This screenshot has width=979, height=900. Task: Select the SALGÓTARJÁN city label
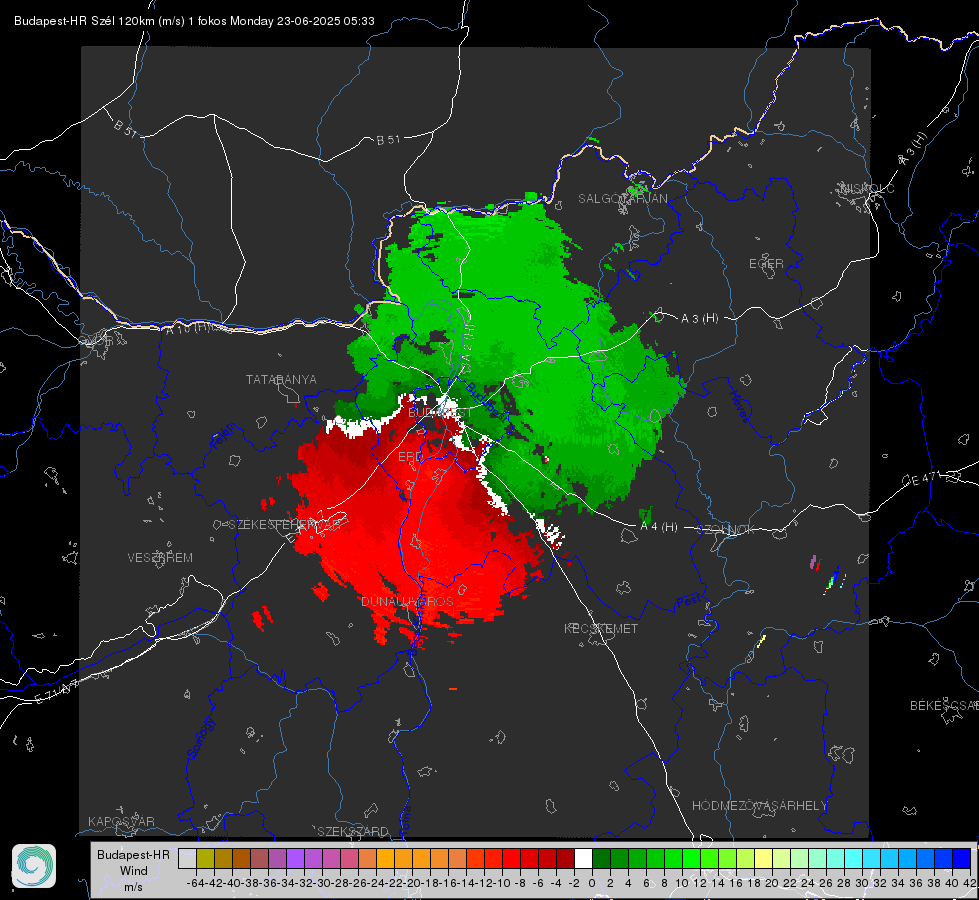622,199
